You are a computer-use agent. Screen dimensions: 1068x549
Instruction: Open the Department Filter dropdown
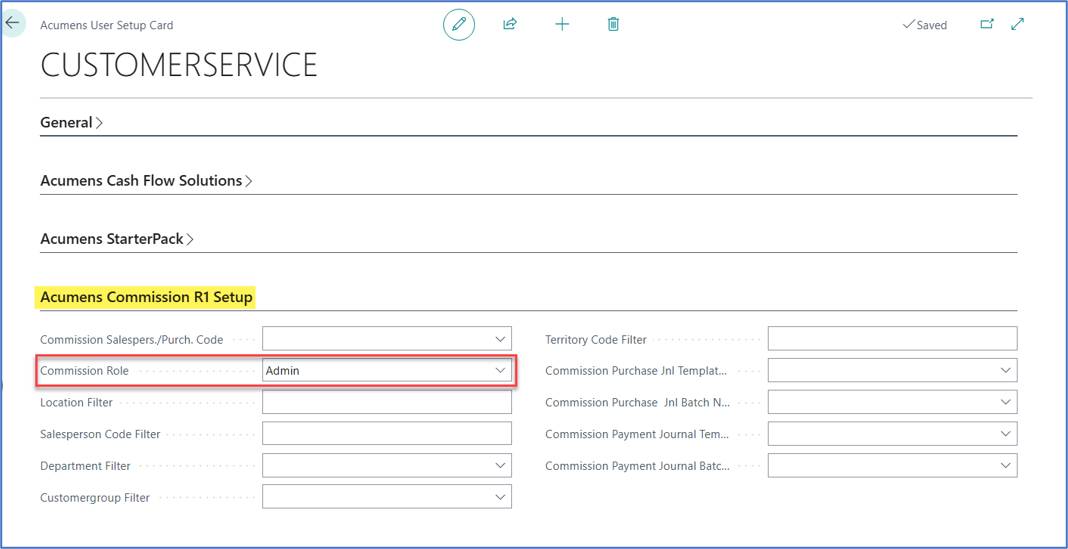501,466
